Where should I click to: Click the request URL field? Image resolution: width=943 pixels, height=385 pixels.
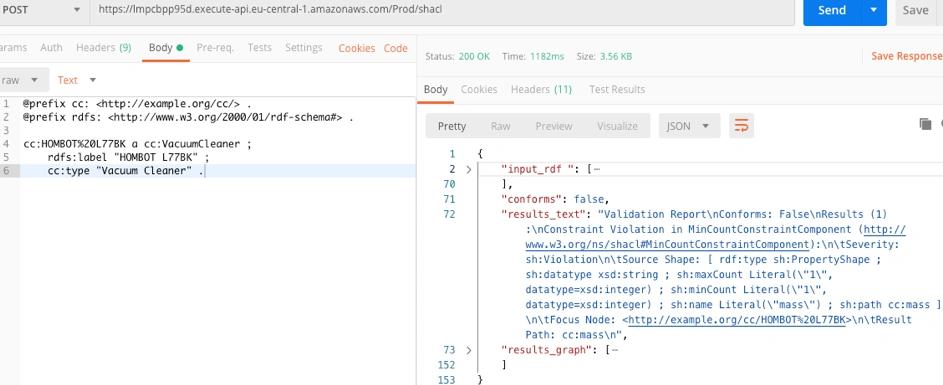(x=442, y=10)
